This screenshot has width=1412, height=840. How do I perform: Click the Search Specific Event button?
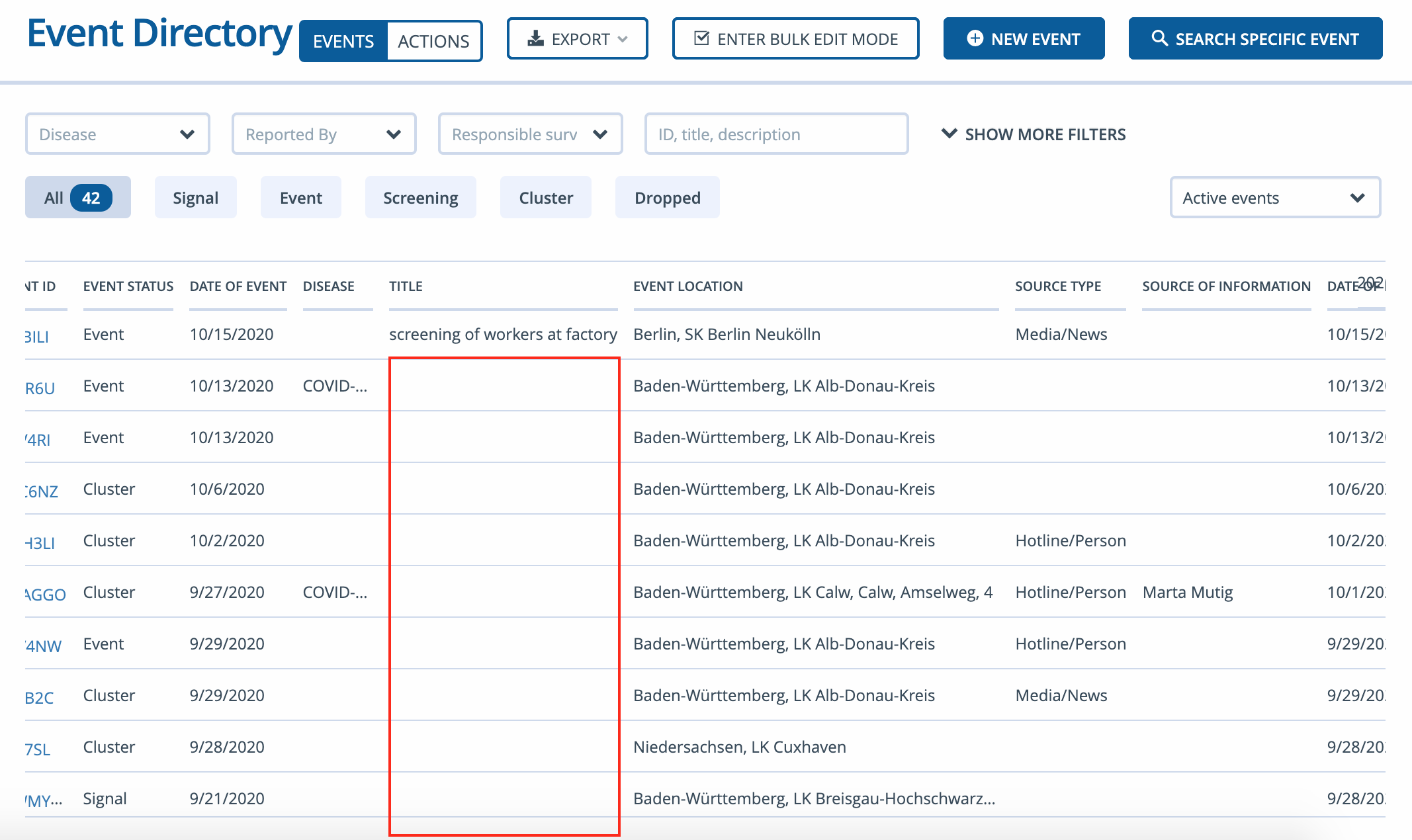tap(1255, 38)
